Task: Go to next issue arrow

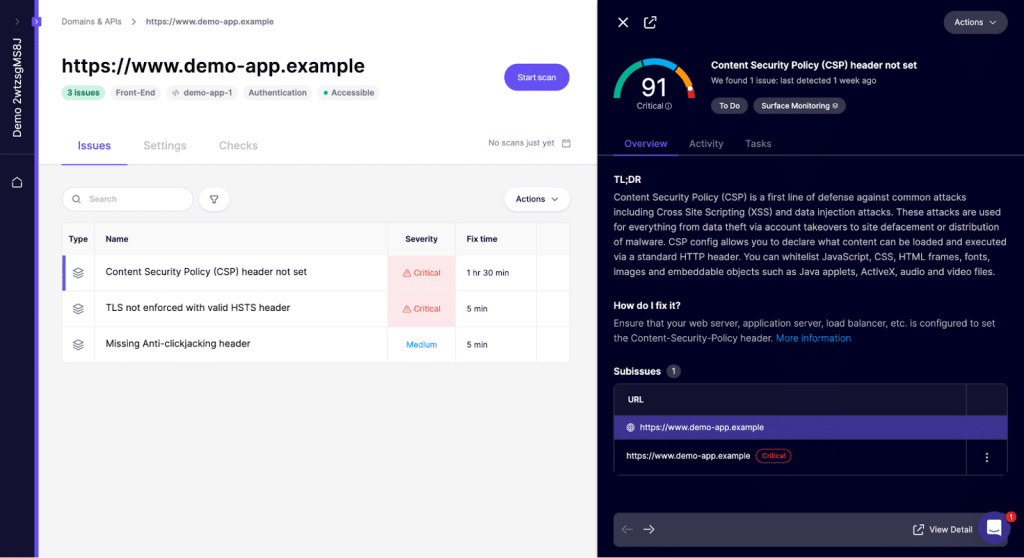Action: click(649, 529)
